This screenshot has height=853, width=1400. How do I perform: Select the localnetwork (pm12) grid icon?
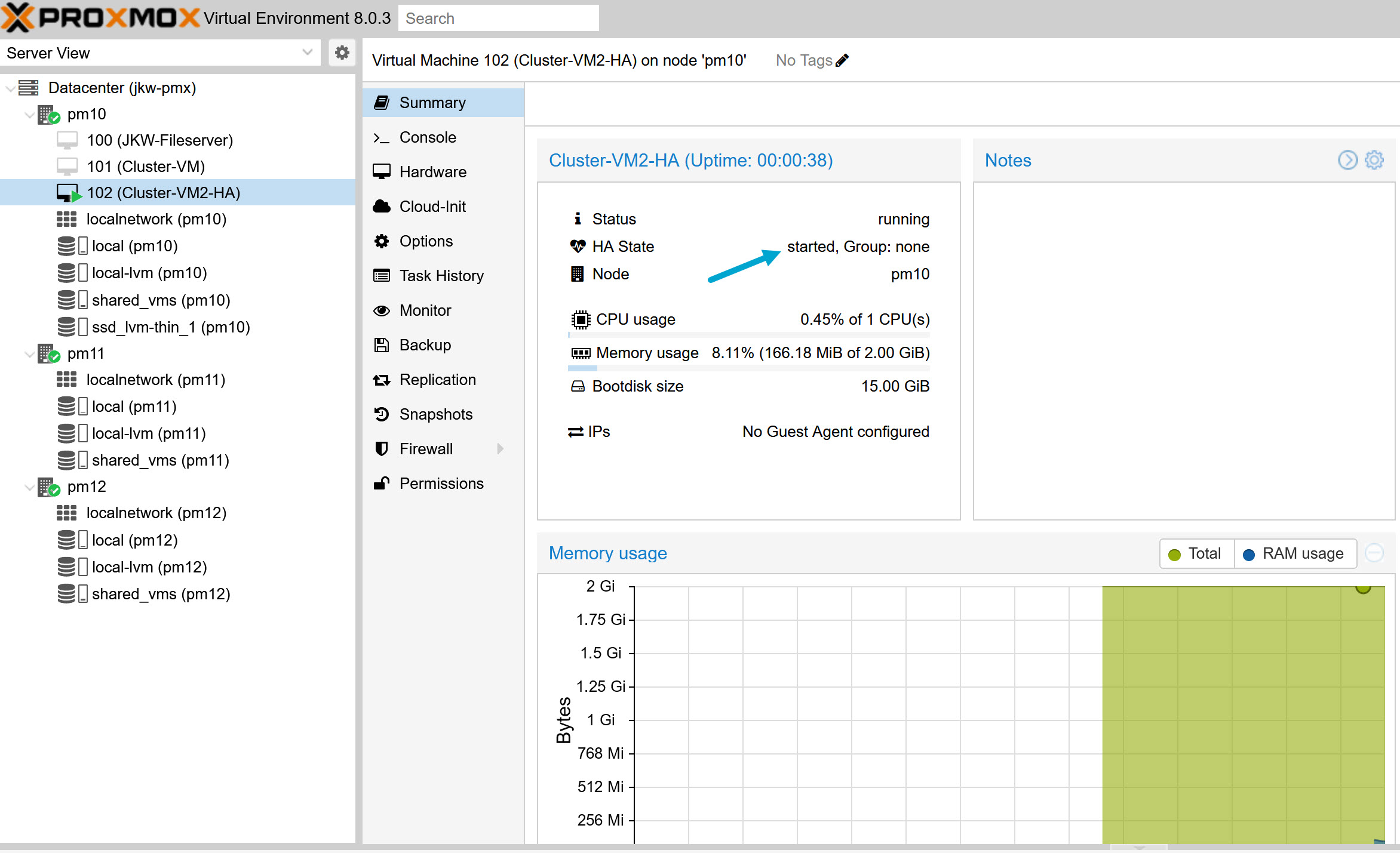(66, 513)
